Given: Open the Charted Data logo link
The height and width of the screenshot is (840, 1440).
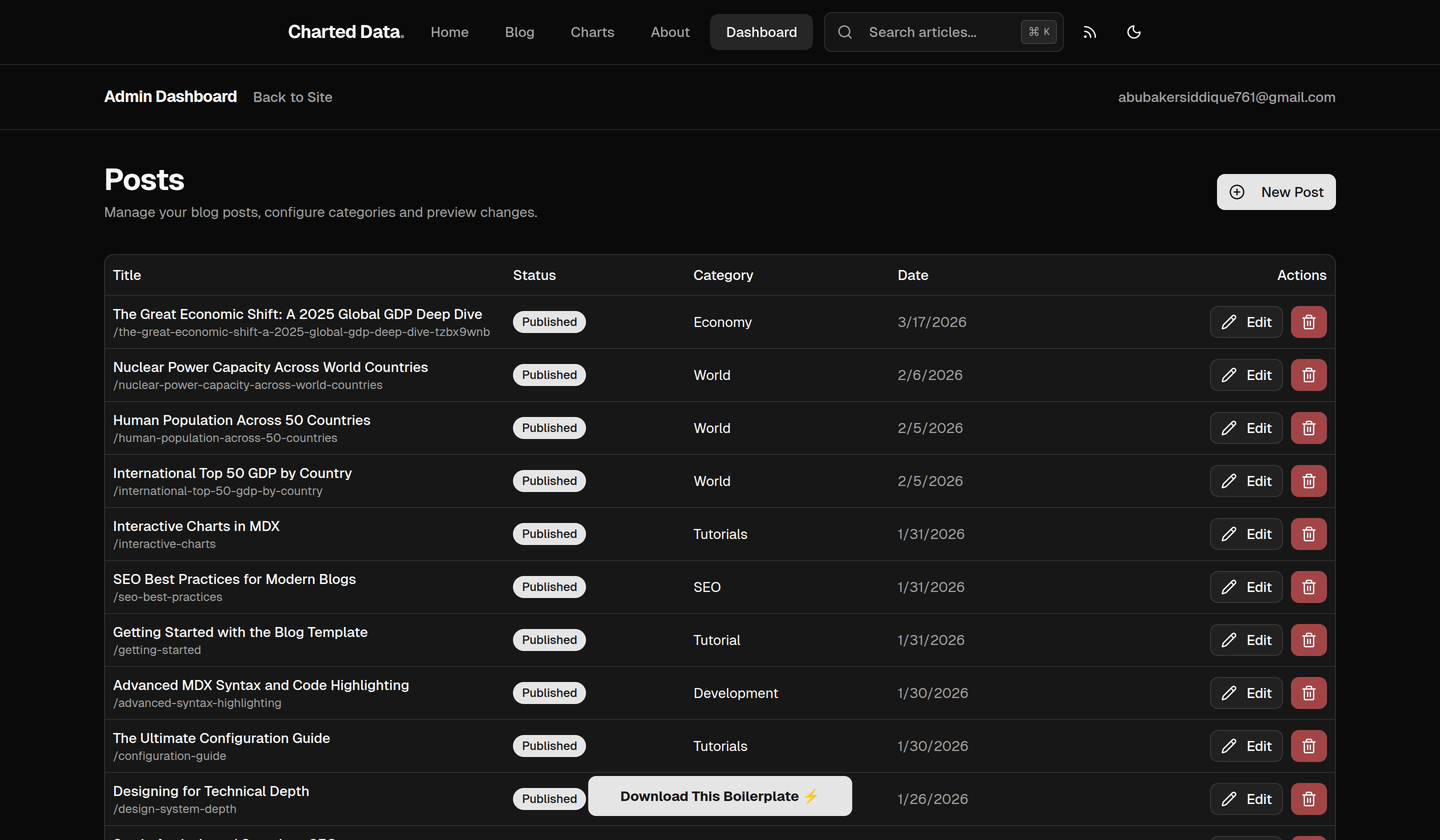Looking at the screenshot, I should pos(345,32).
